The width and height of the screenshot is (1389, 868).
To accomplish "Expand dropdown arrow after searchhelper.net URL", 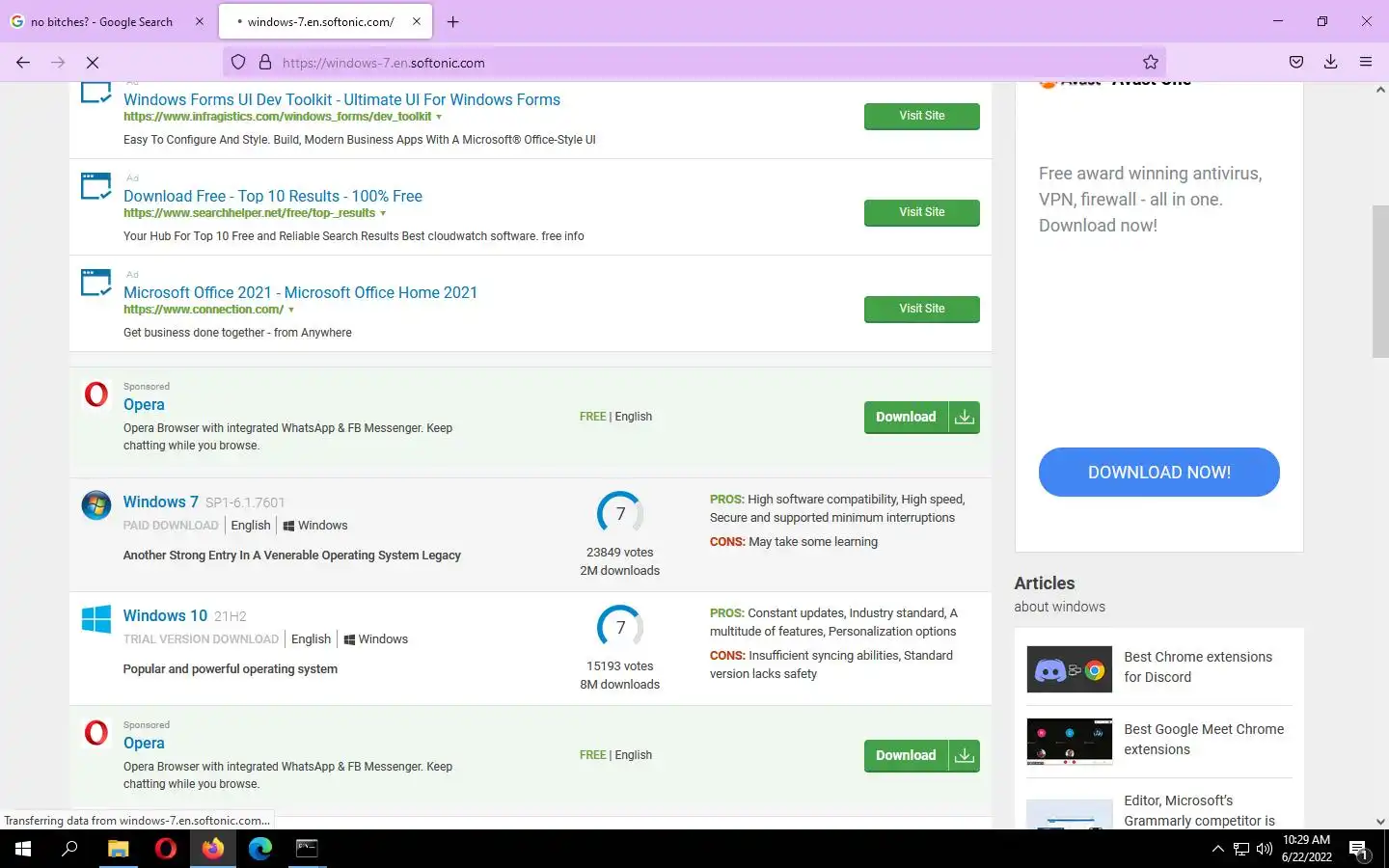I will point(383,213).
